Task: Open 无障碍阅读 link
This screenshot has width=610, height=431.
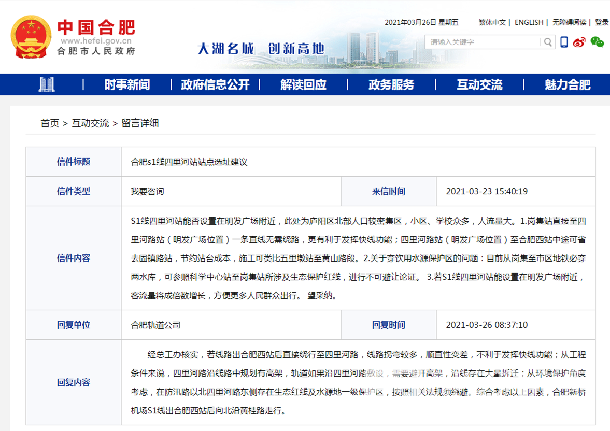Action: (570, 22)
